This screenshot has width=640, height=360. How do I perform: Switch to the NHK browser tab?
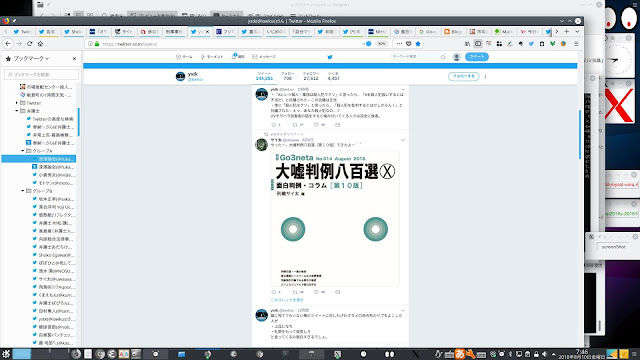pos(377,31)
